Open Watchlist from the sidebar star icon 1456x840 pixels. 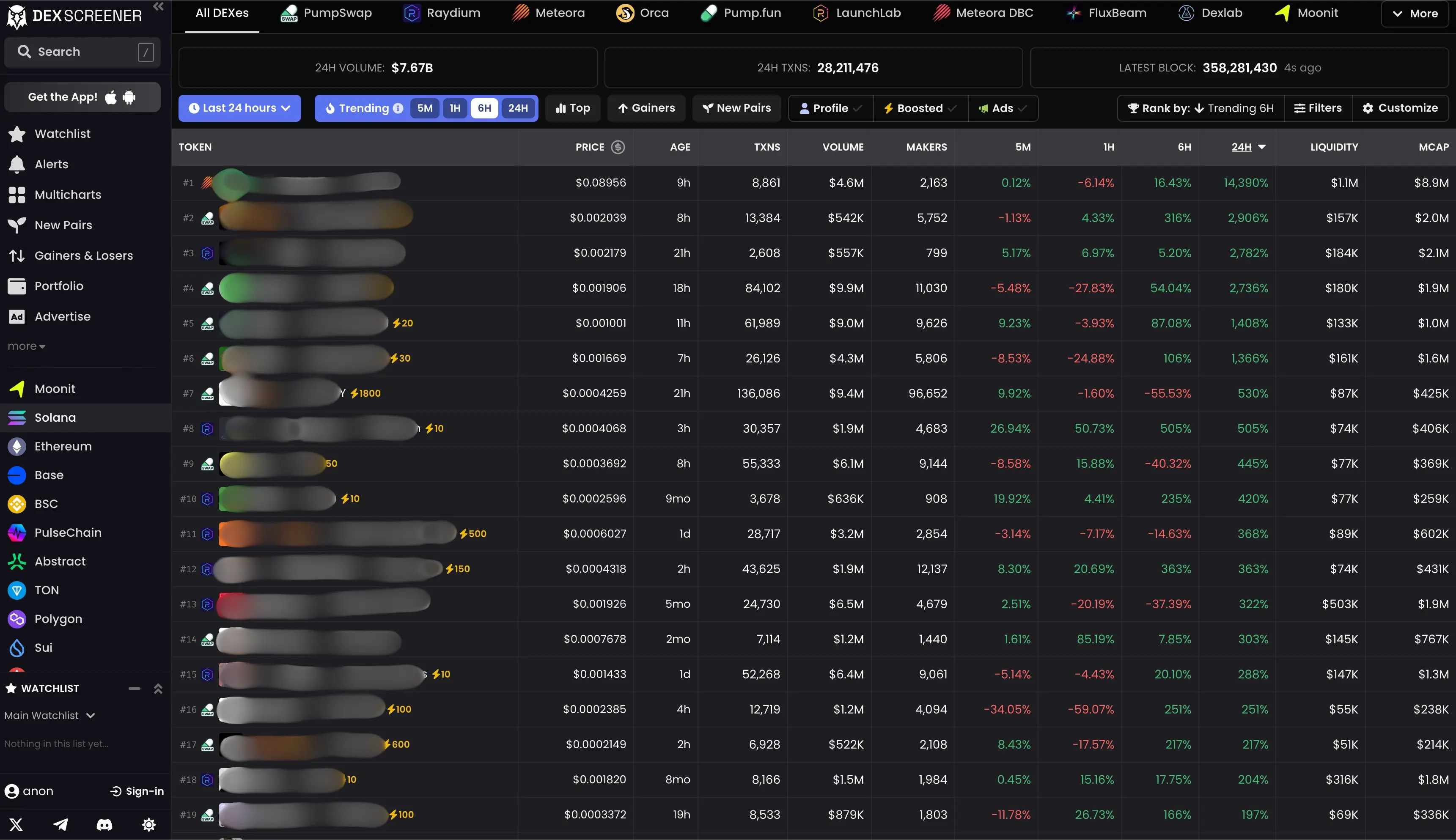pos(17,134)
